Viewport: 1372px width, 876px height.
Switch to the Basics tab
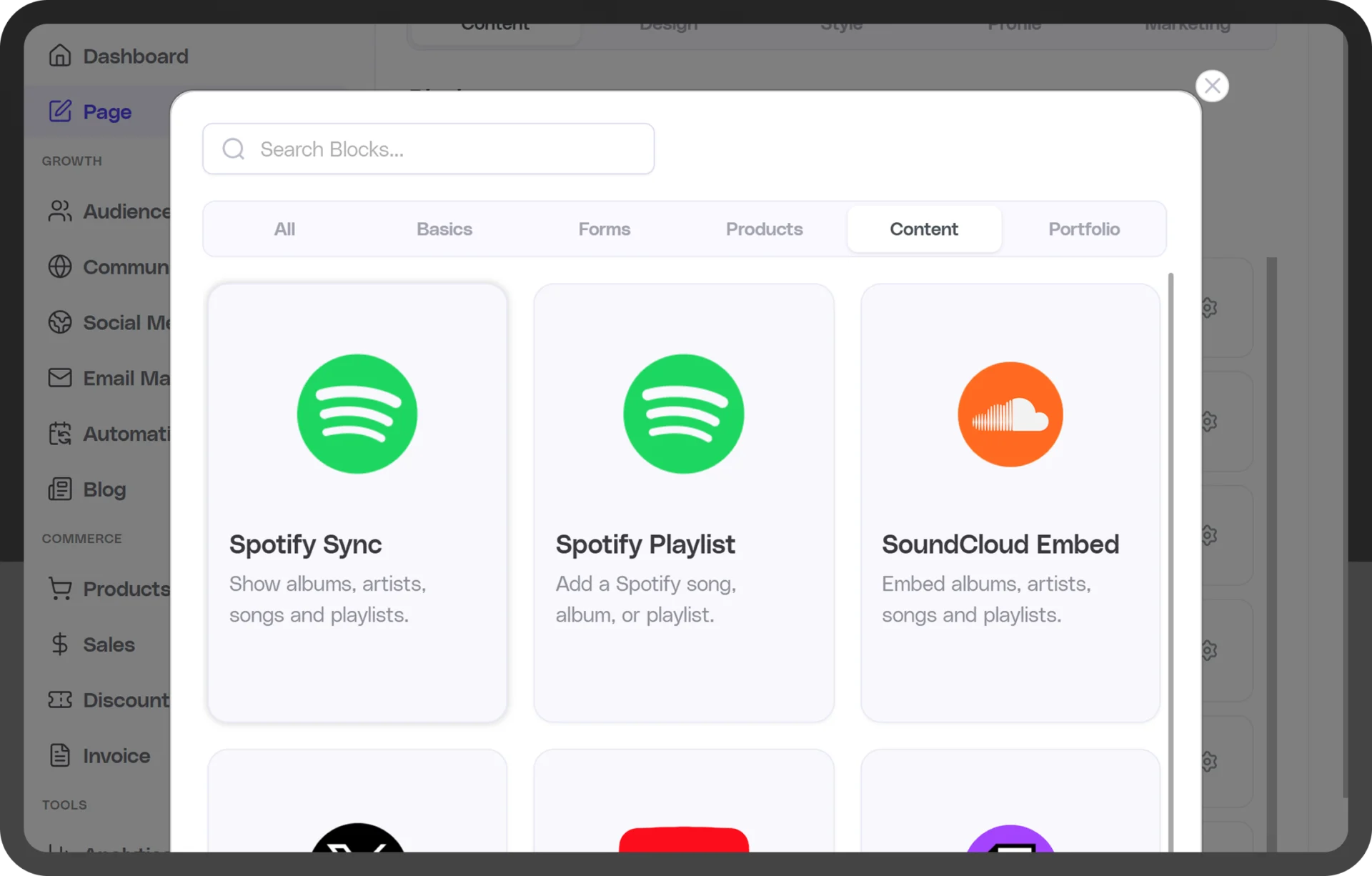[x=444, y=229]
